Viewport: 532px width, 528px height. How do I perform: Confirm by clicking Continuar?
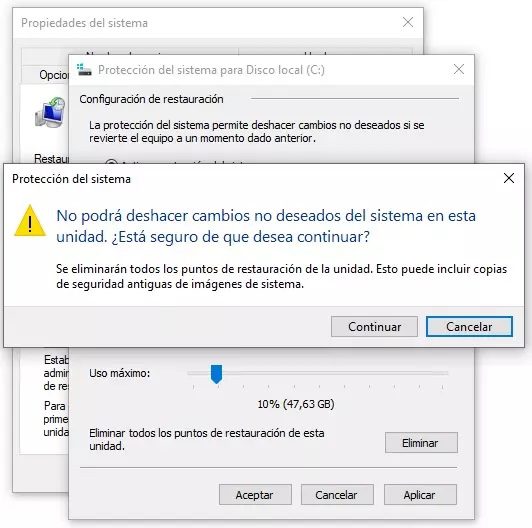tap(374, 327)
